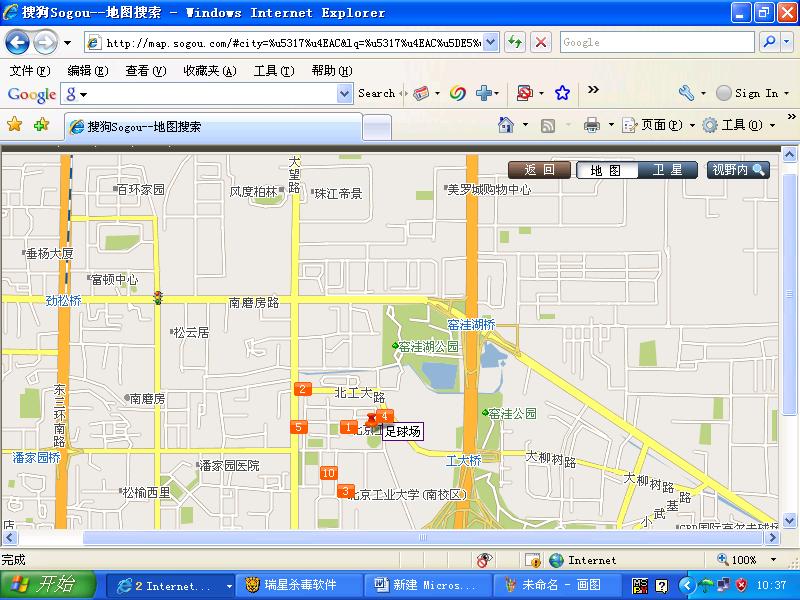Click the traffic light icon on the map
Viewport: 800px width, 600px height.
click(158, 298)
